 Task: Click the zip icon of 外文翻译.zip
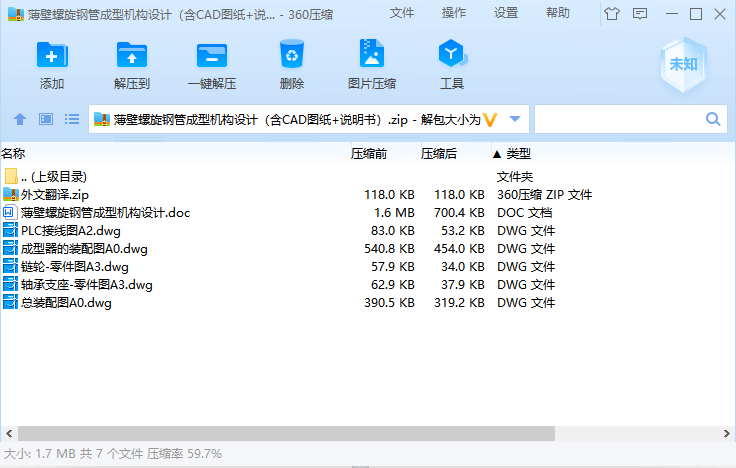[x=10, y=194]
